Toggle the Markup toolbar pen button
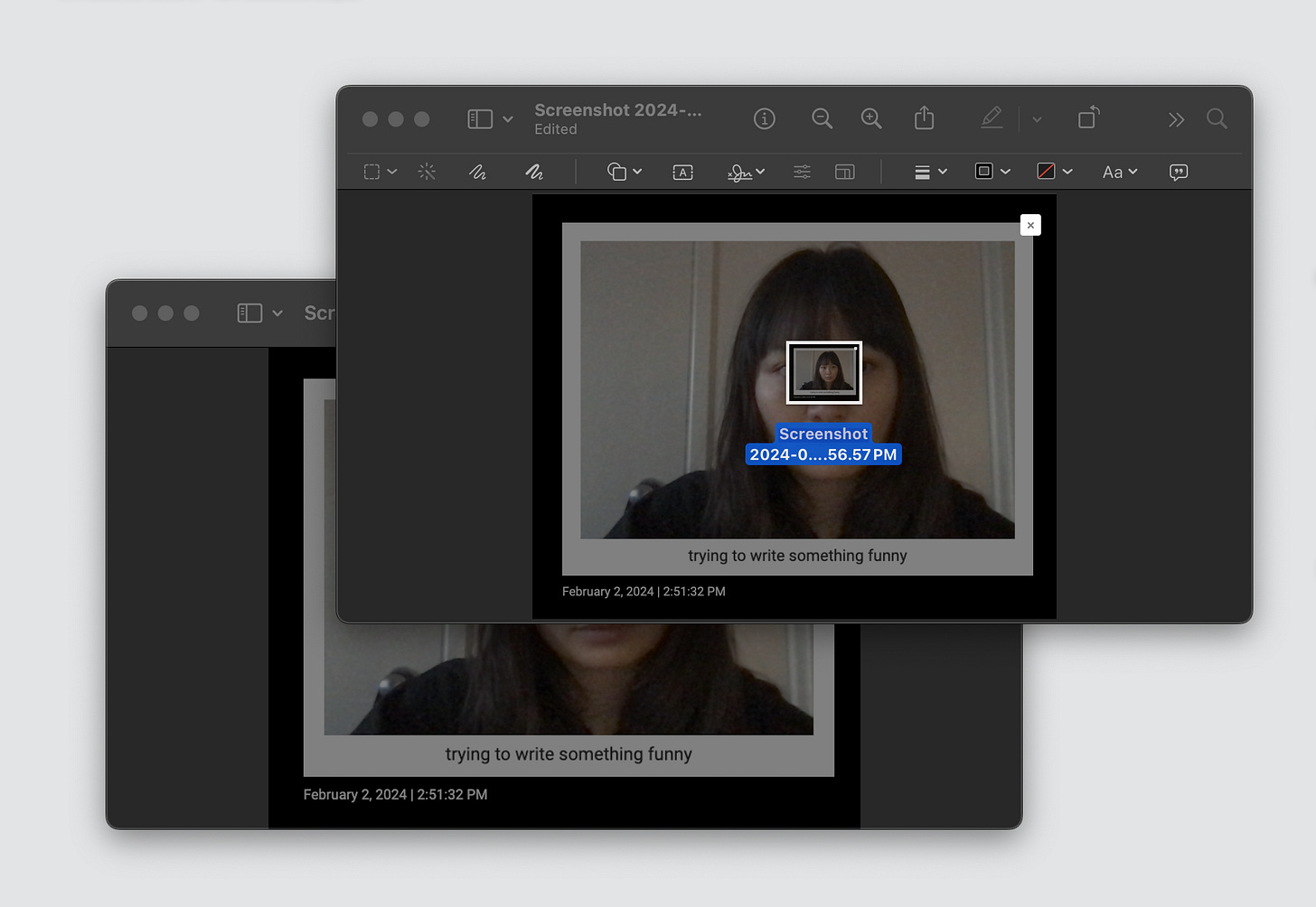Image resolution: width=1316 pixels, height=907 pixels. click(x=992, y=118)
